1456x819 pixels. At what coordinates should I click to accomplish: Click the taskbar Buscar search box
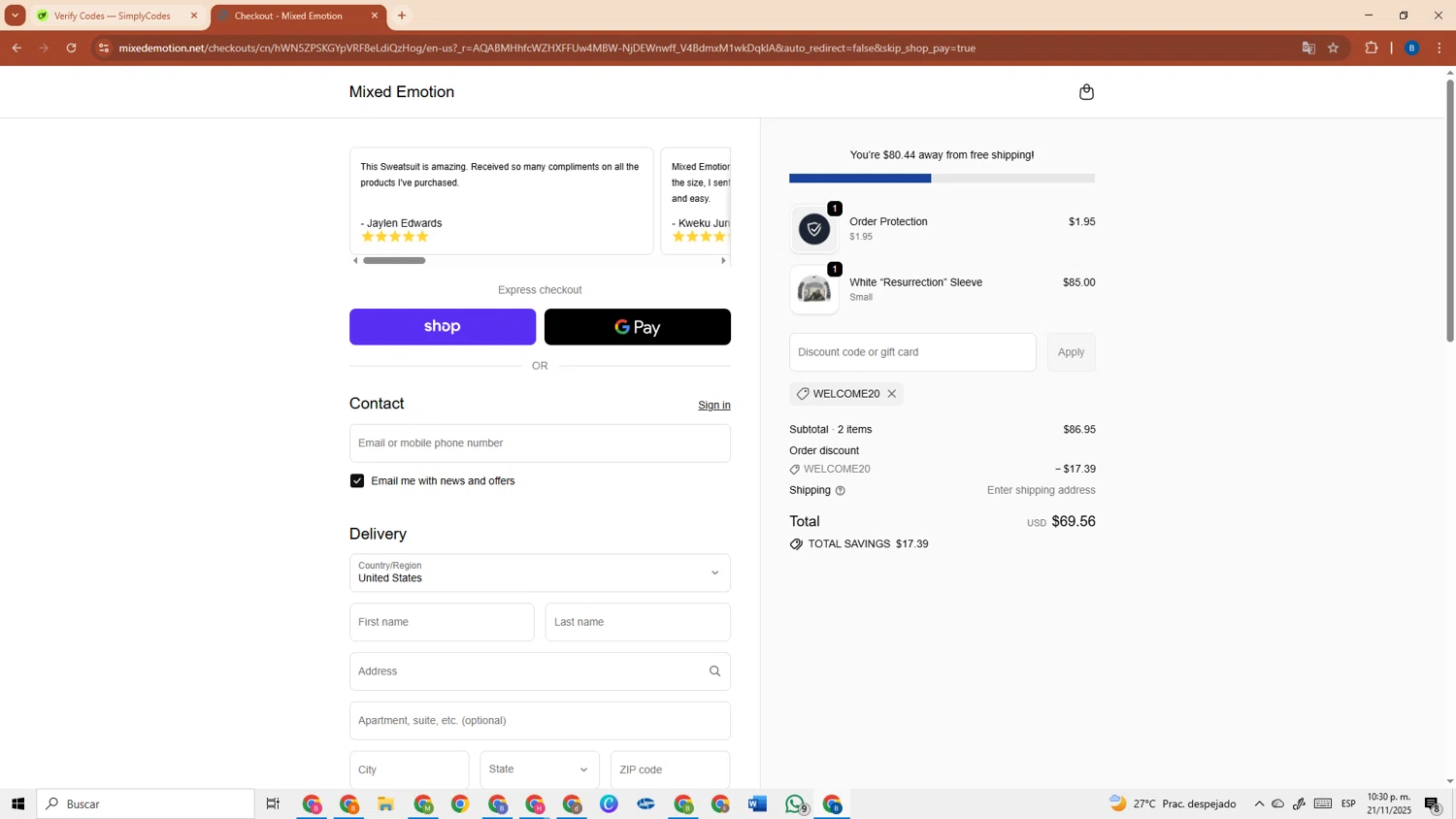146,804
